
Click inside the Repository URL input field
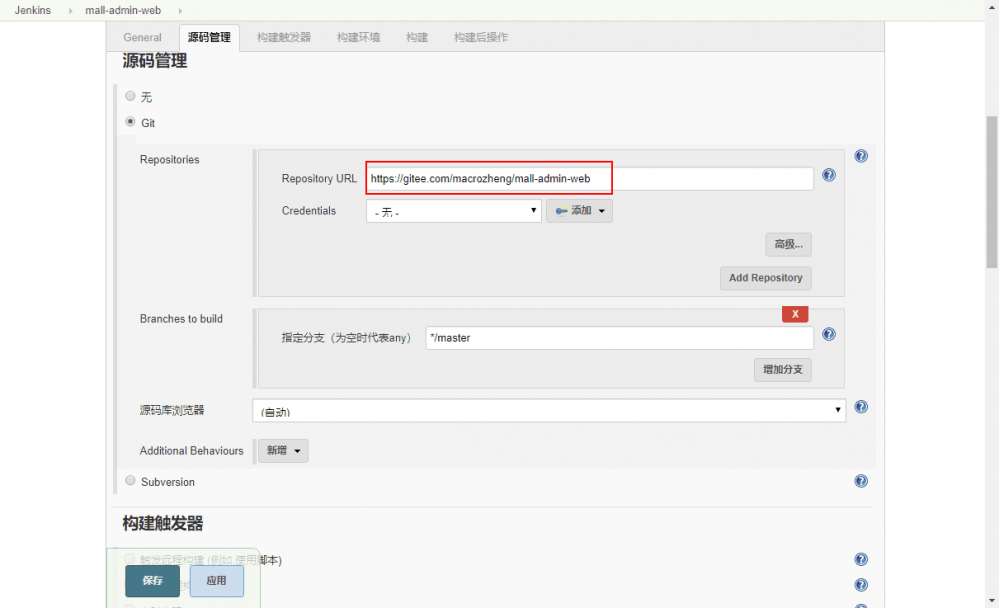[588, 178]
